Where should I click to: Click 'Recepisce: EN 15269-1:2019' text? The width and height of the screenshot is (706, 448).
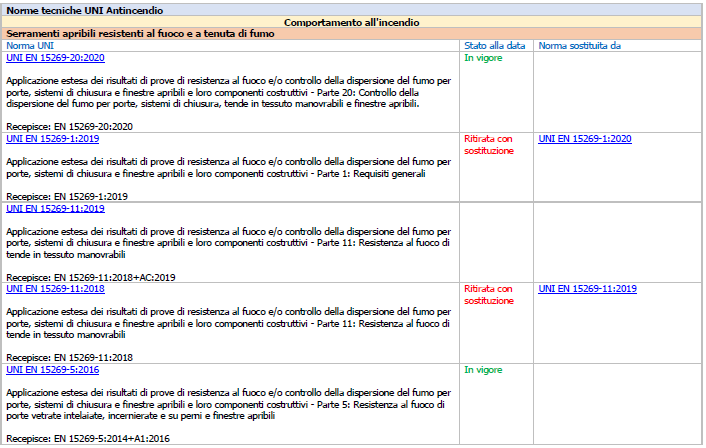(67, 196)
